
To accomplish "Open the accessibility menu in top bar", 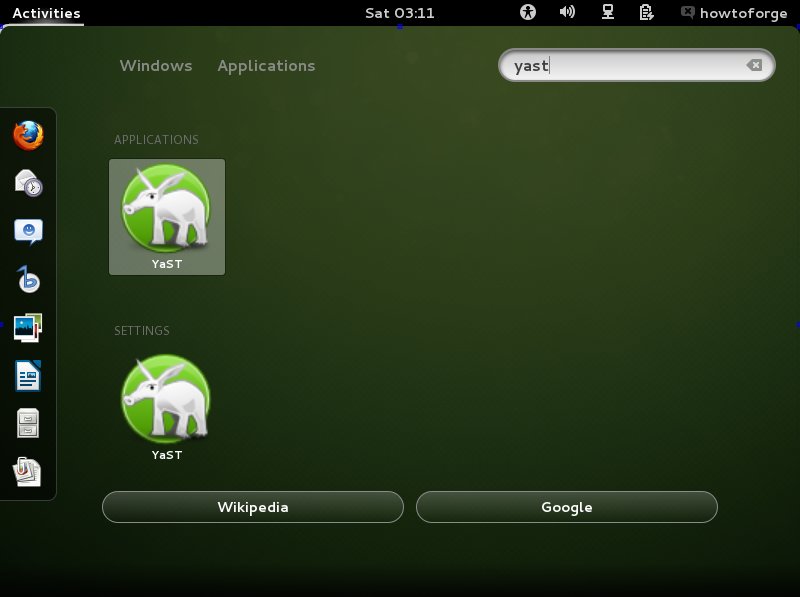I will click(528, 12).
